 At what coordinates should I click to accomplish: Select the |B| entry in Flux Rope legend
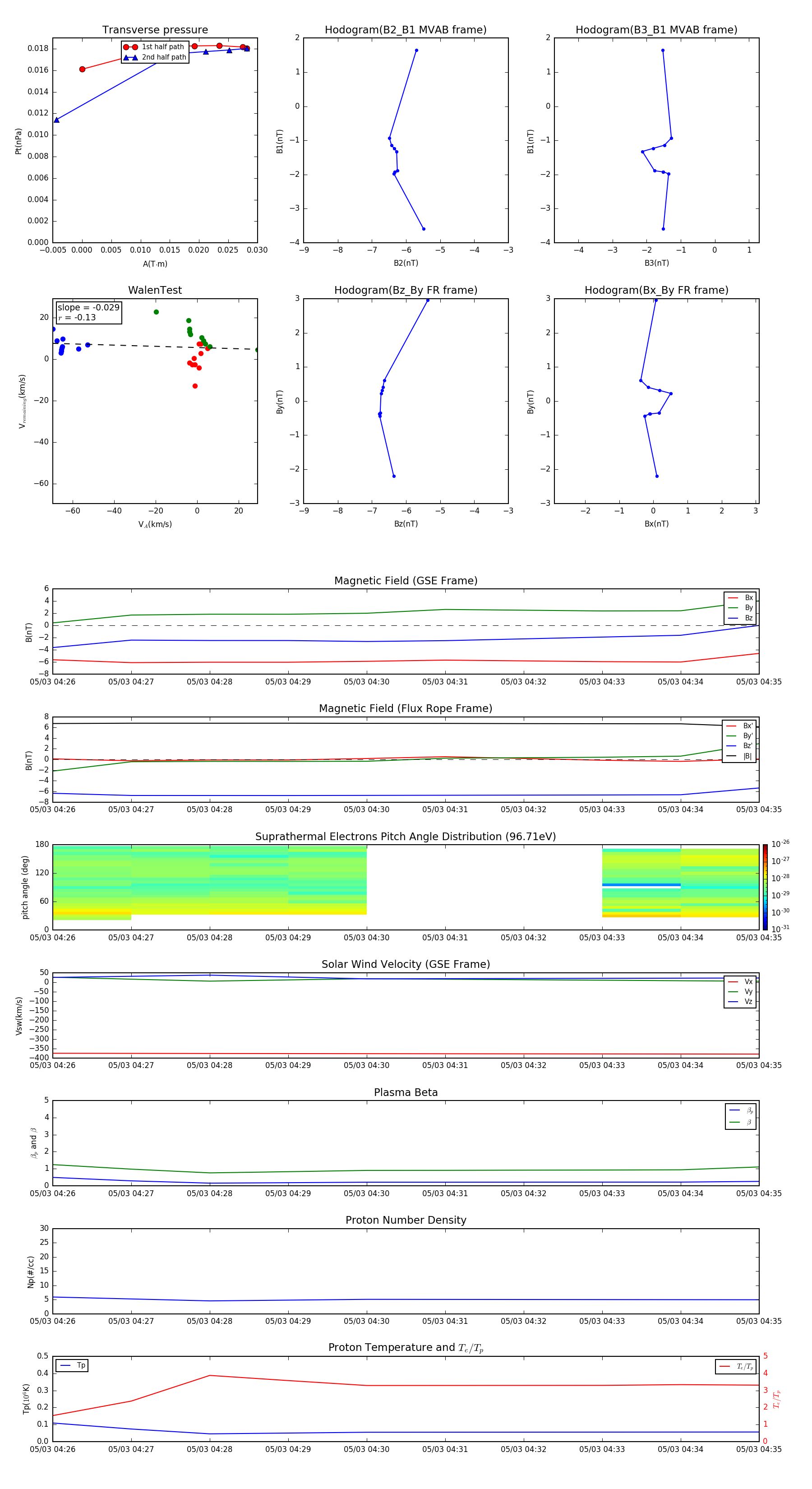click(739, 756)
